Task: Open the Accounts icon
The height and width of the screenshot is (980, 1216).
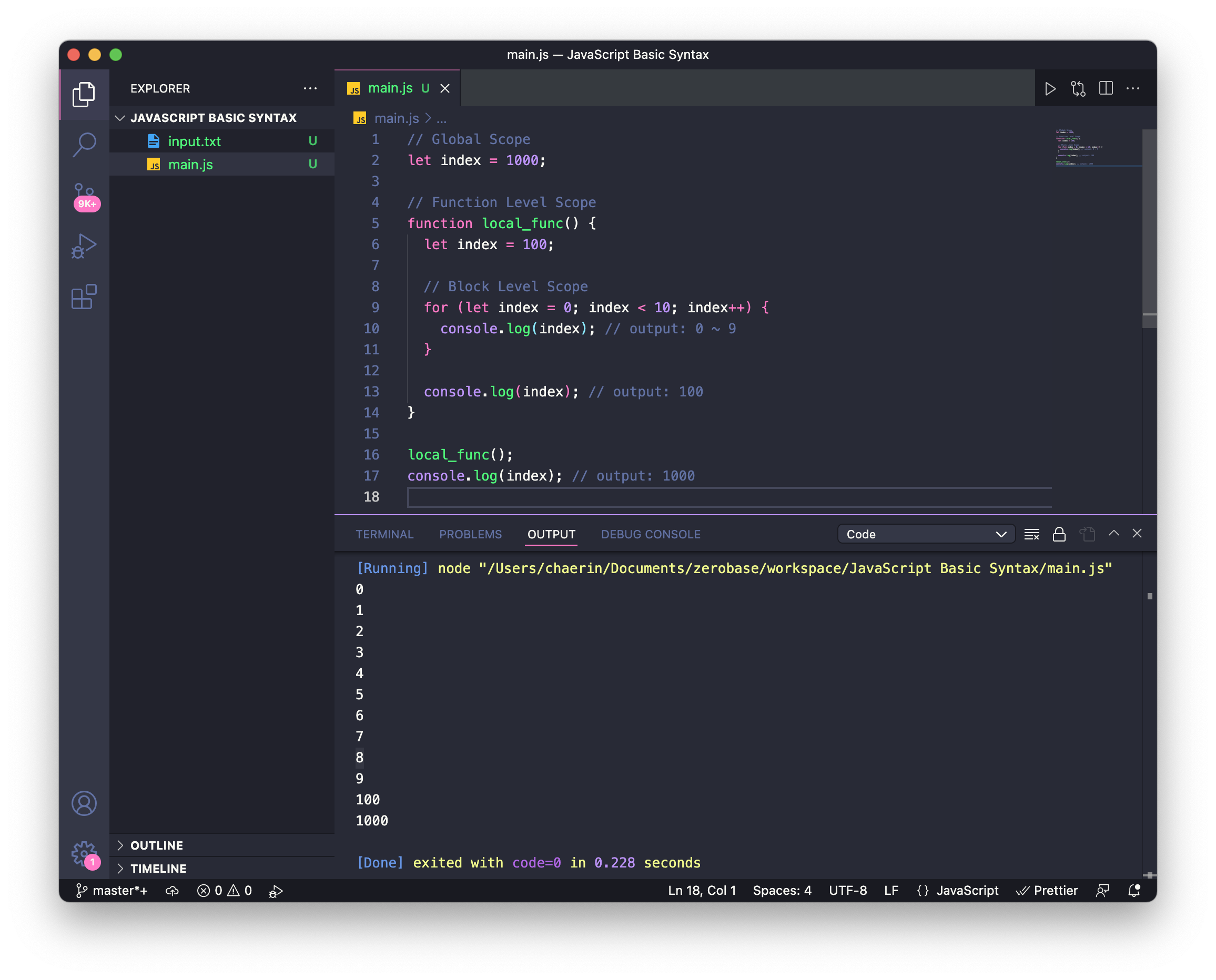Action: point(84,803)
